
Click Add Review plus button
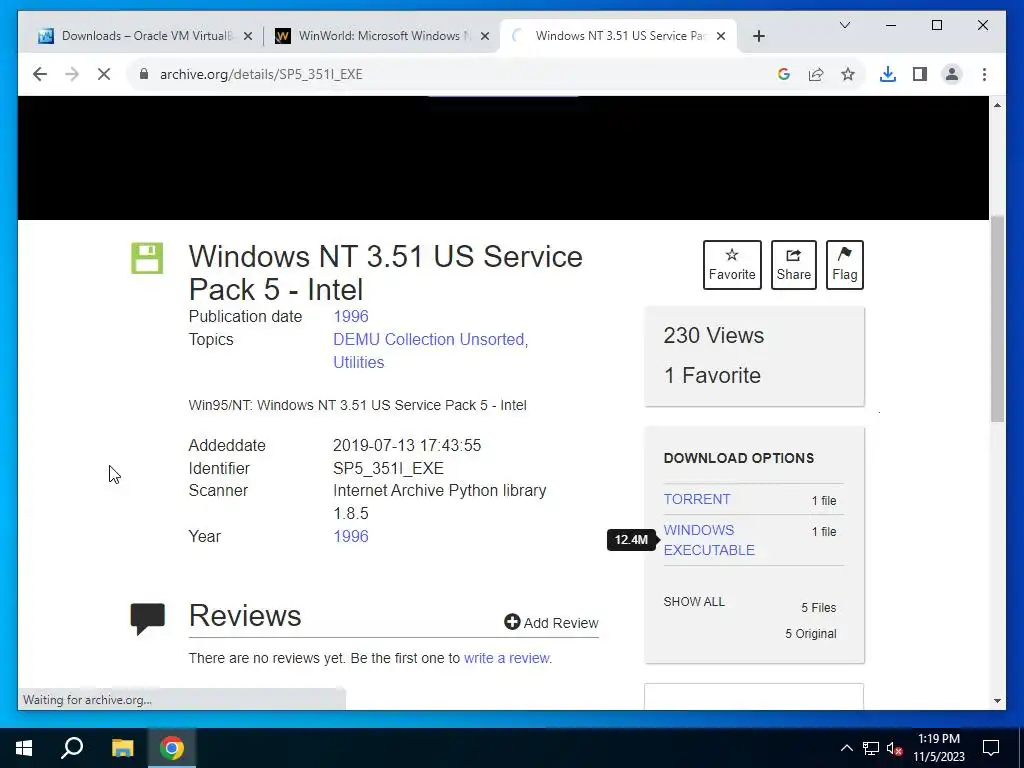pos(551,623)
